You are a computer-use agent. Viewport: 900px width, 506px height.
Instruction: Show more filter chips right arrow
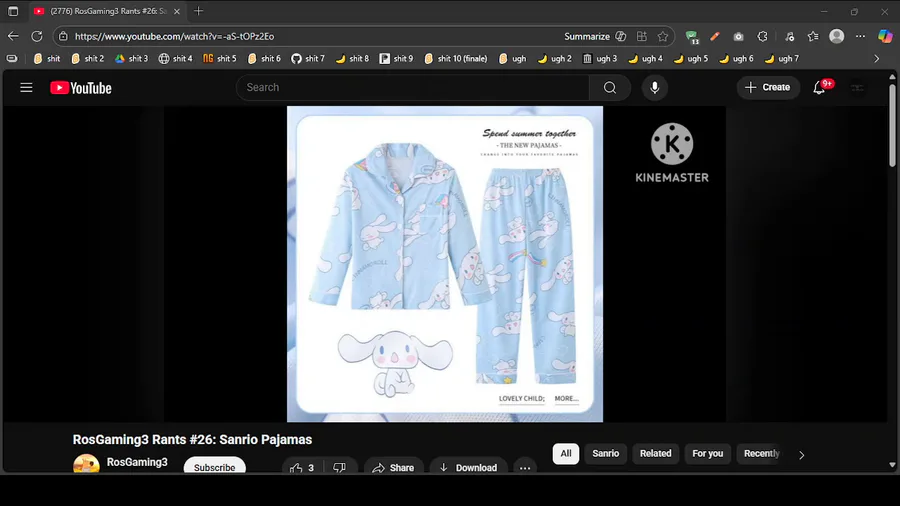(801, 455)
